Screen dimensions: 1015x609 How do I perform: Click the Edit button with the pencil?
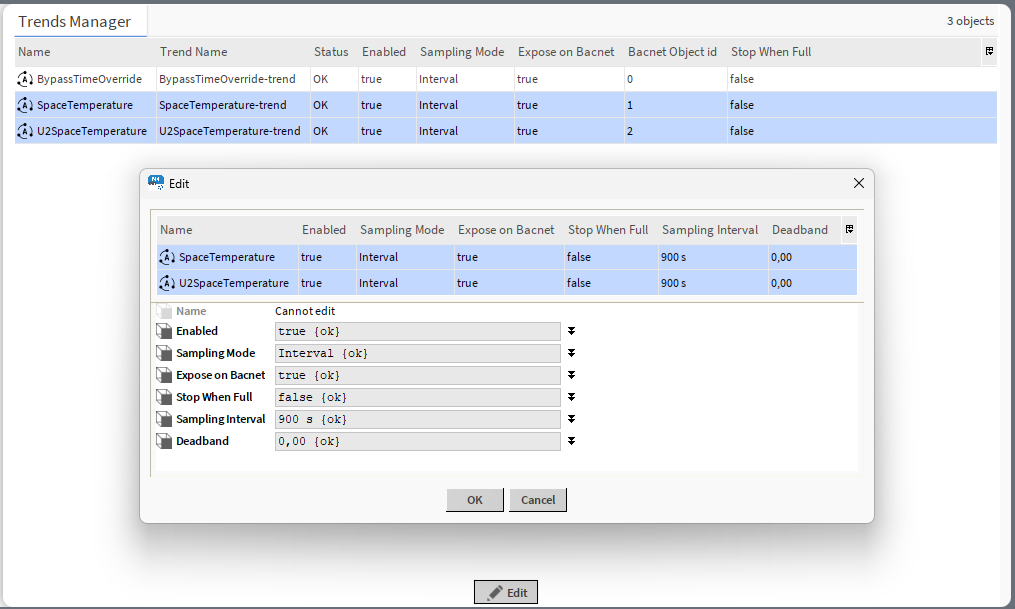506,592
